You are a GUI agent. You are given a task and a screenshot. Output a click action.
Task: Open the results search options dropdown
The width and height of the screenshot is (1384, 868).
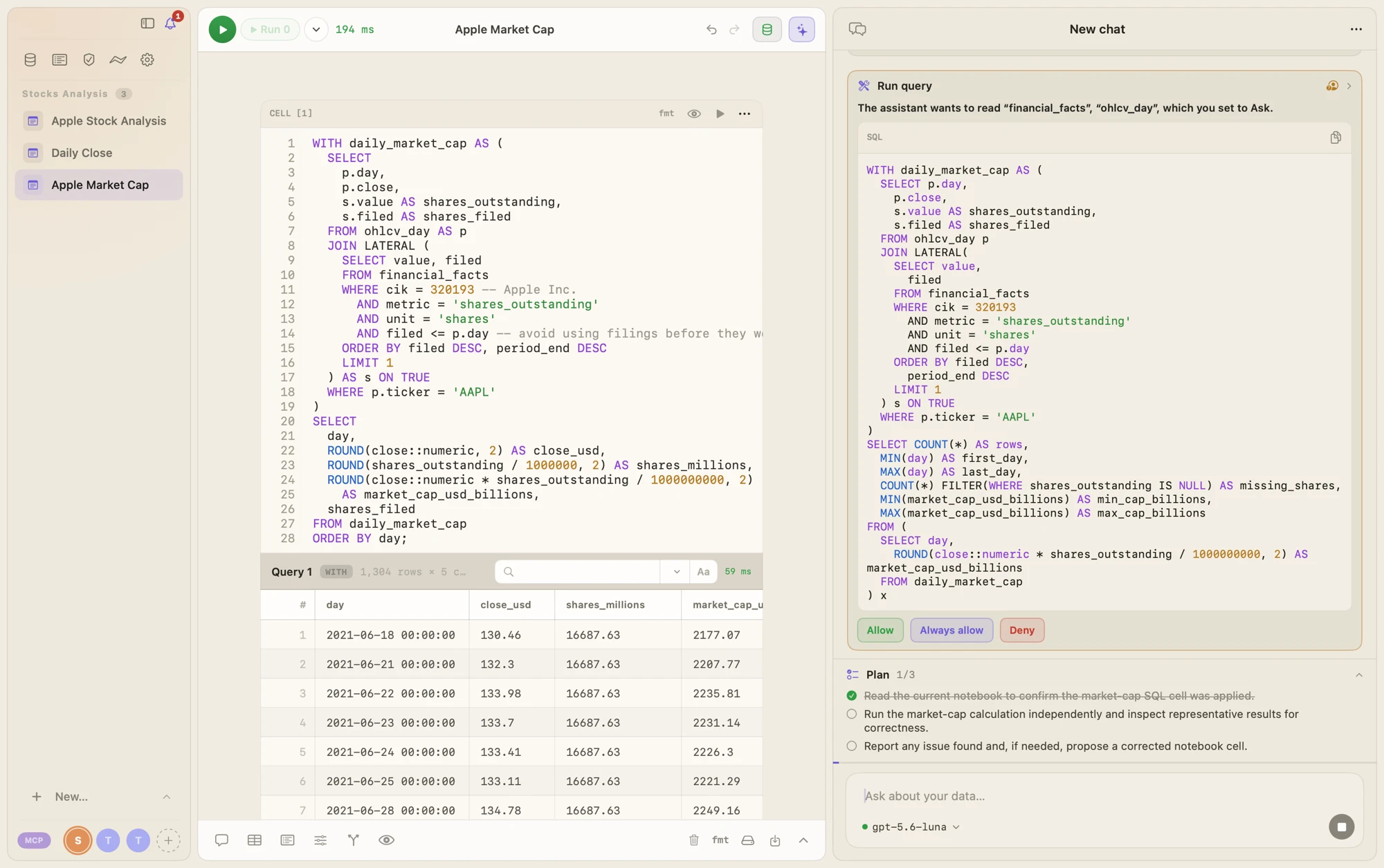[676, 572]
